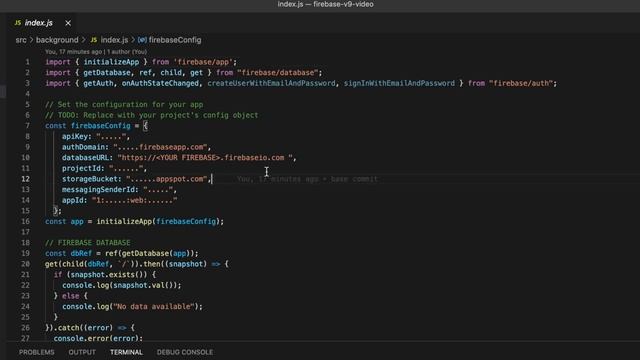Image resolution: width=640 pixels, height=360 pixels.
Task: Open the OUTPUT panel tab
Action: 82,352
